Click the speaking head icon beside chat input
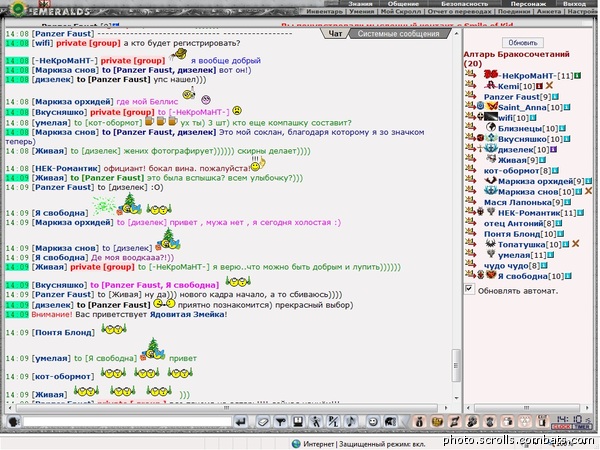Screen dimensions: 600x450 [x=14, y=422]
